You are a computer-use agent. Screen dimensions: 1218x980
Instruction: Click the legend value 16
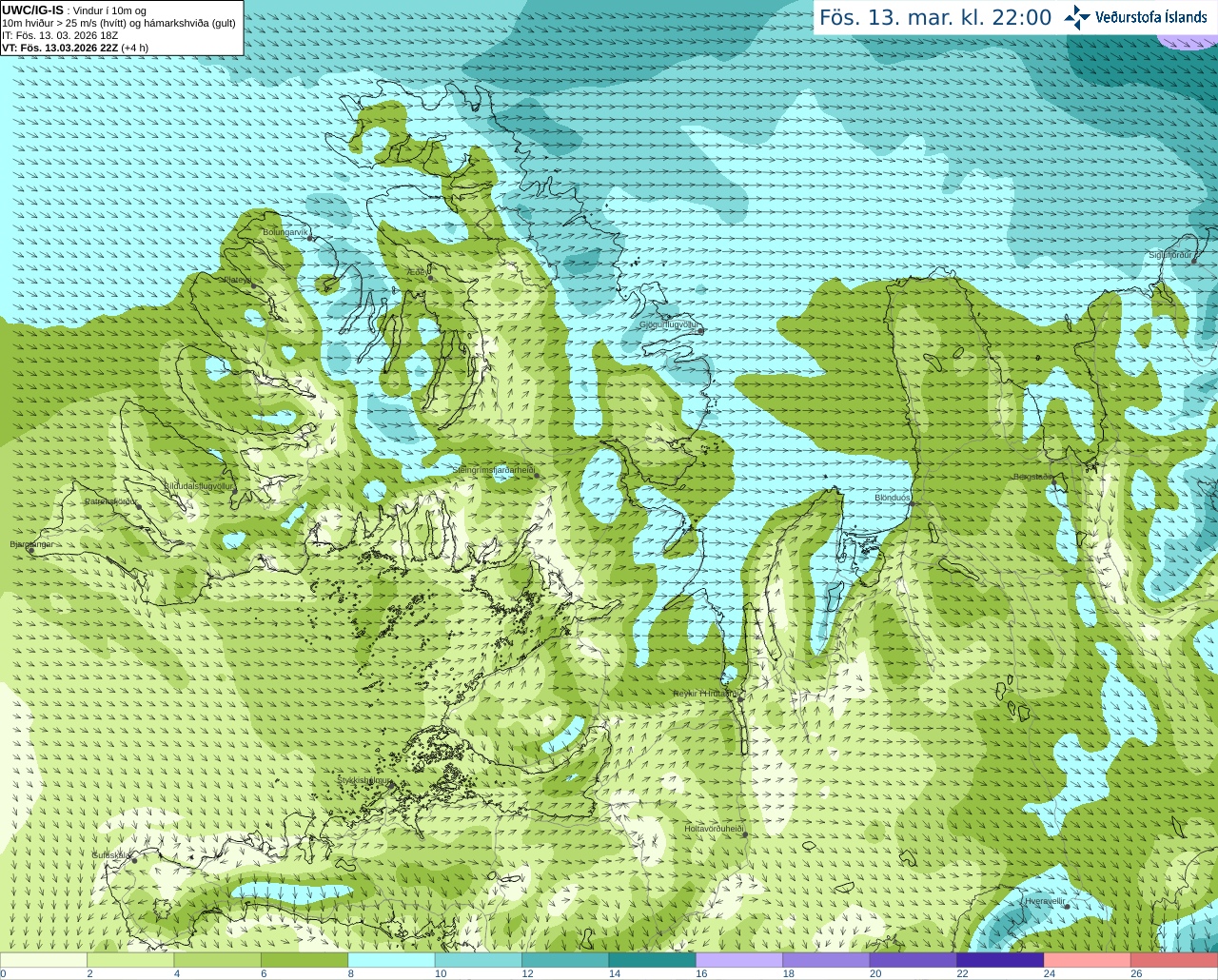point(701,973)
